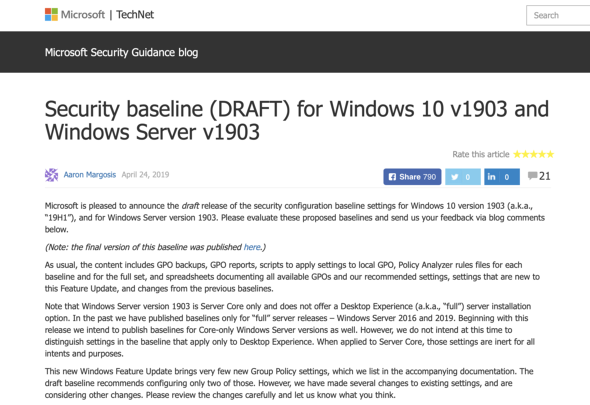Rate article with first star
Image resolution: width=590 pixels, height=405 pixels.
(x=517, y=154)
